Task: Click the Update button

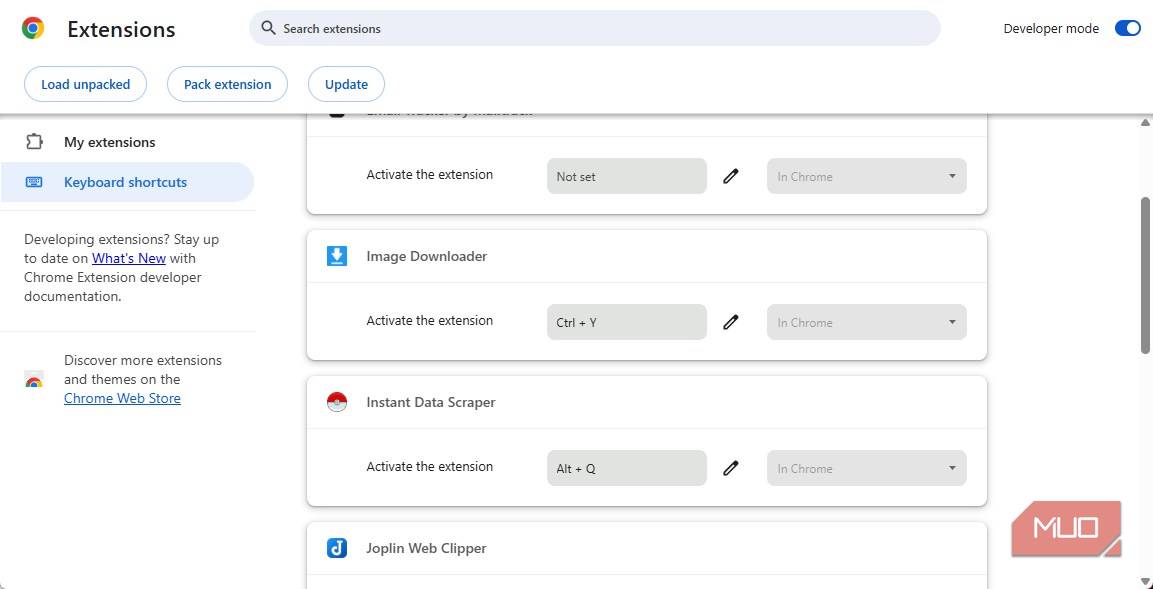Action: pyautogui.click(x=346, y=84)
